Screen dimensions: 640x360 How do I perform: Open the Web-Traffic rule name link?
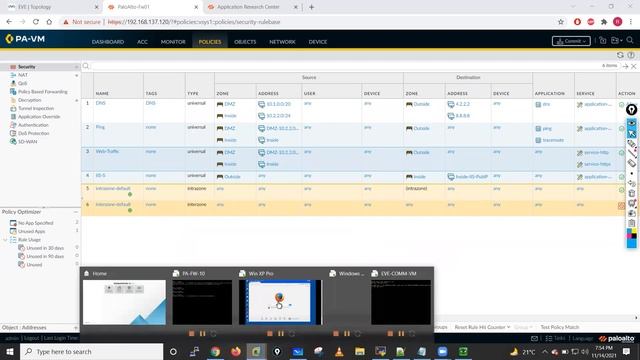coord(107,151)
